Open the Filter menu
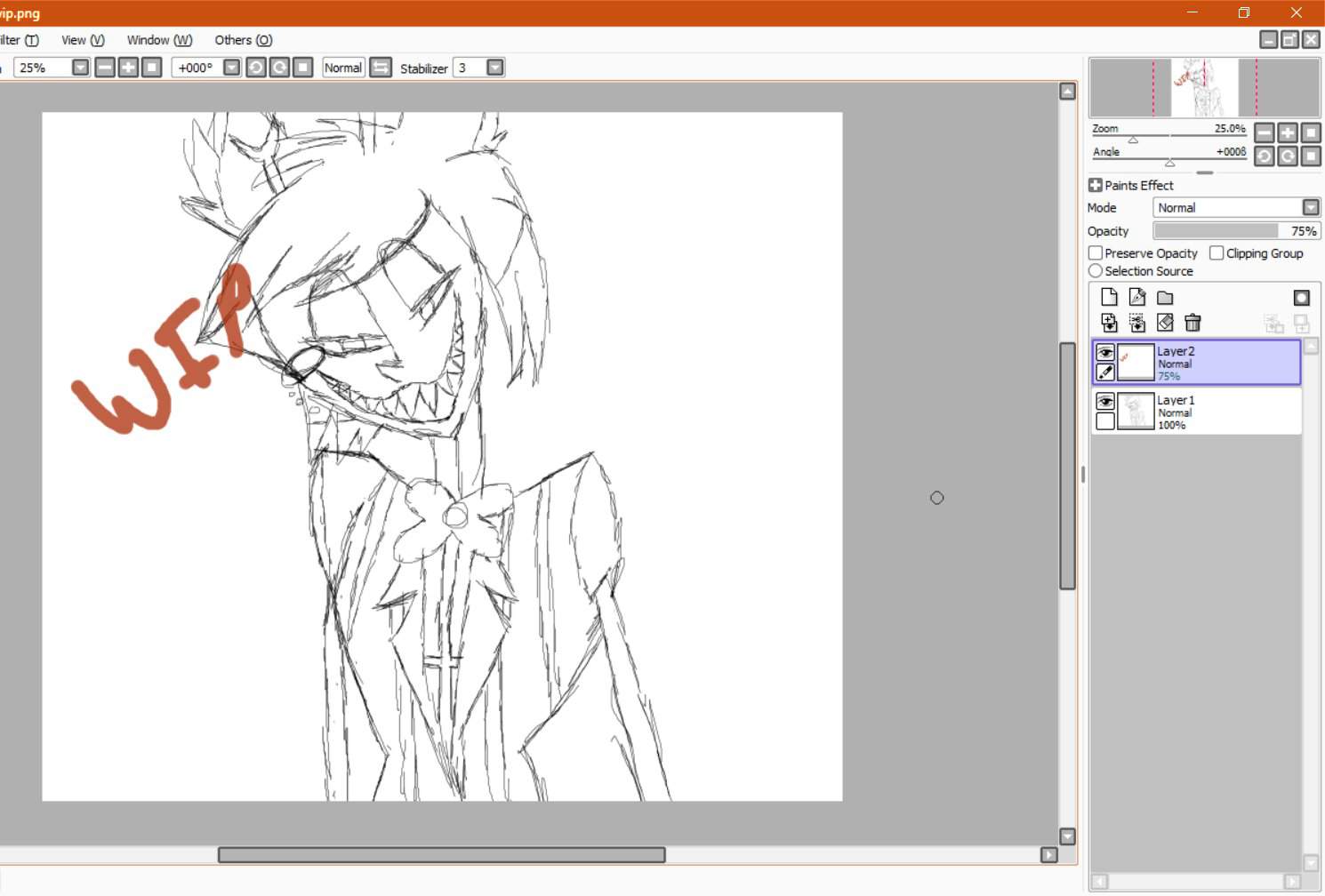 coord(19,40)
